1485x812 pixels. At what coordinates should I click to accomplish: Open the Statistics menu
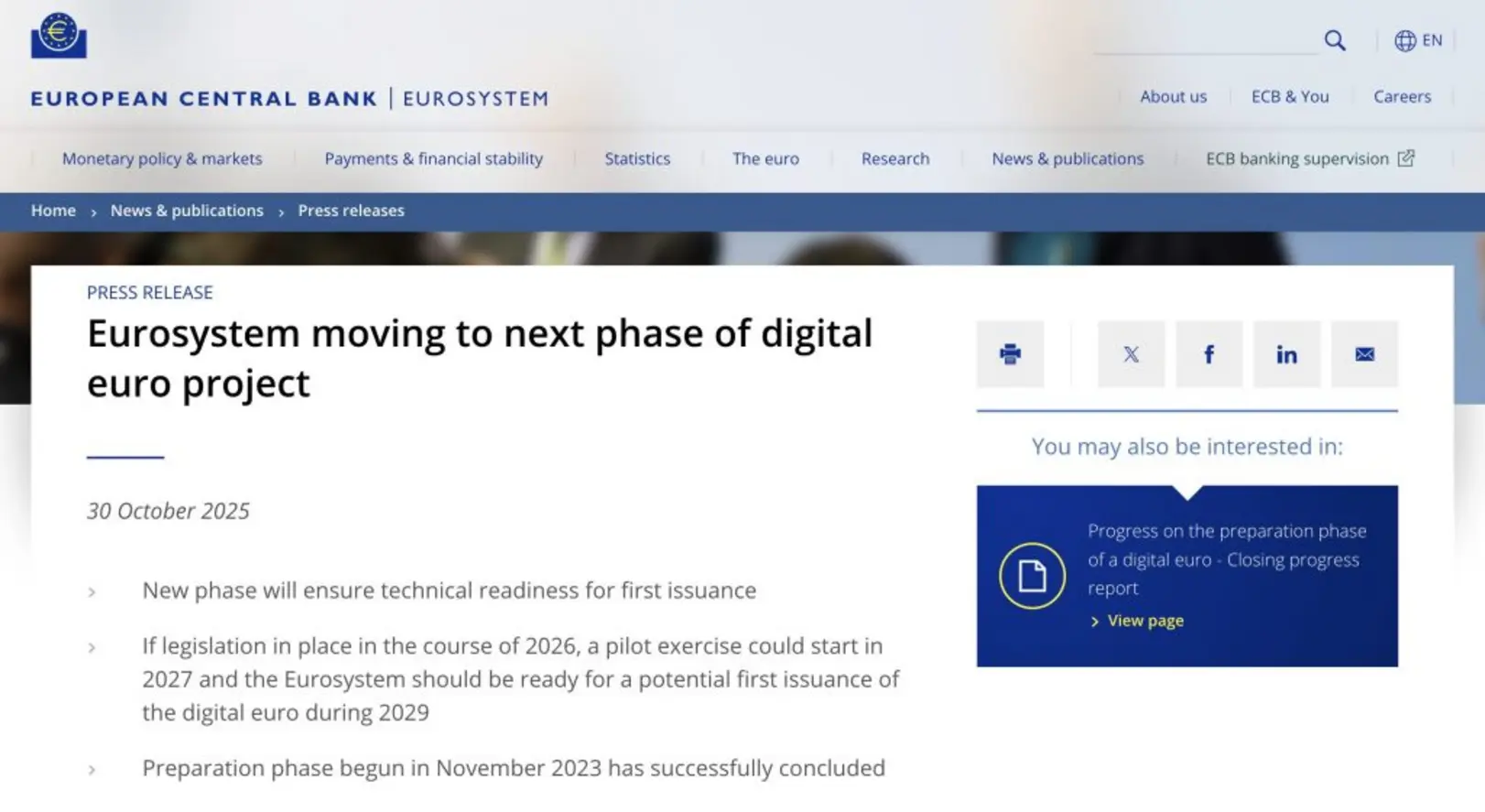coord(637,158)
